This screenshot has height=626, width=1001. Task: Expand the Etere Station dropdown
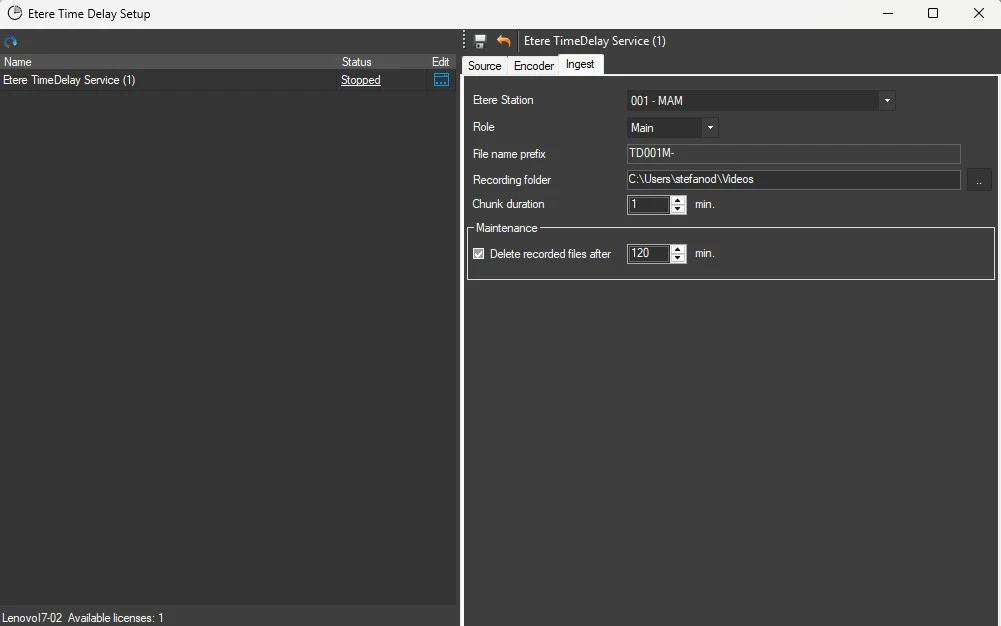pyautogui.click(x=886, y=101)
